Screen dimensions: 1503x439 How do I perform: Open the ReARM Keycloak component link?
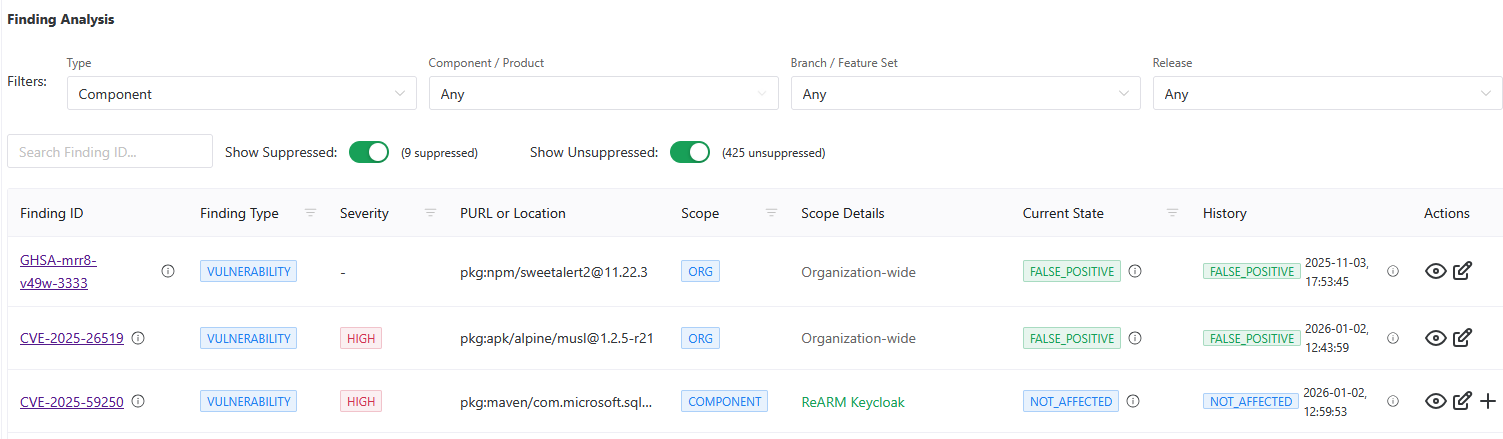tap(852, 401)
